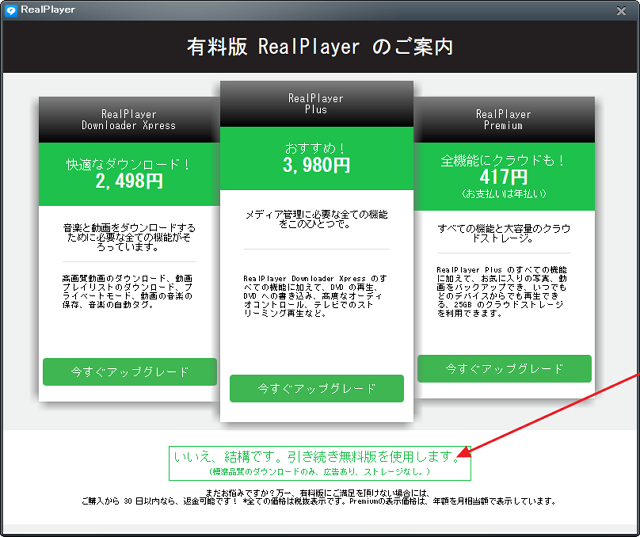Screen dimensions: 640x537
Task: Select the おすすめ！3,980円 price banner
Action: tap(316, 158)
